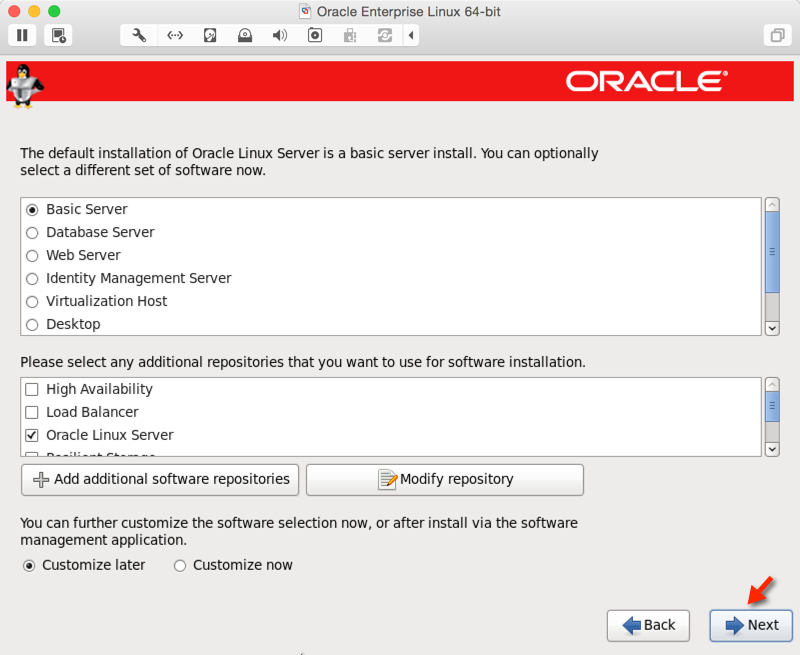This screenshot has height=655, width=800.
Task: Click server list scrollbar up arrow
Action: [x=772, y=205]
